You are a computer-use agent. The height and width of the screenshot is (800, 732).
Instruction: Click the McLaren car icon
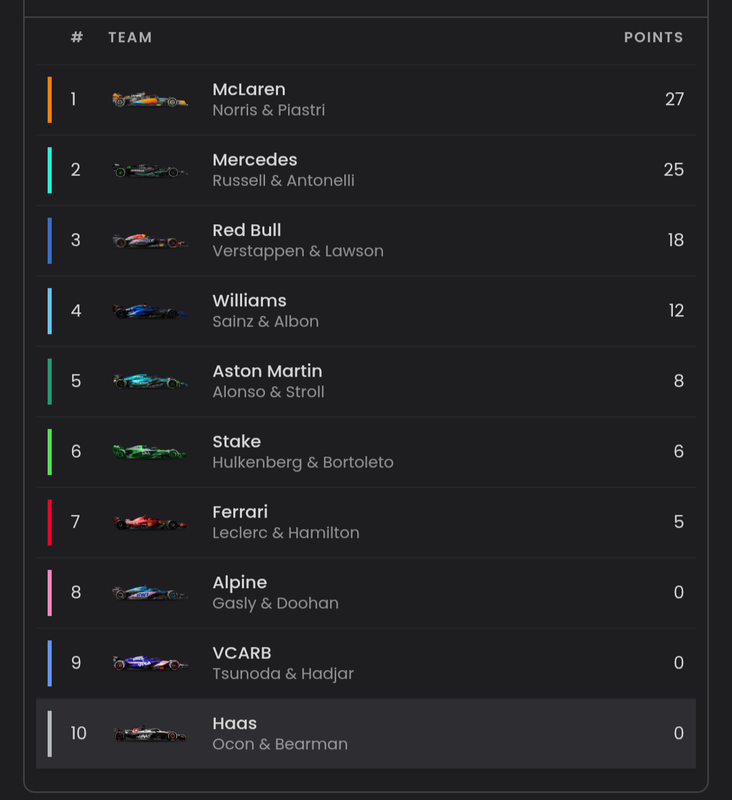click(150, 99)
